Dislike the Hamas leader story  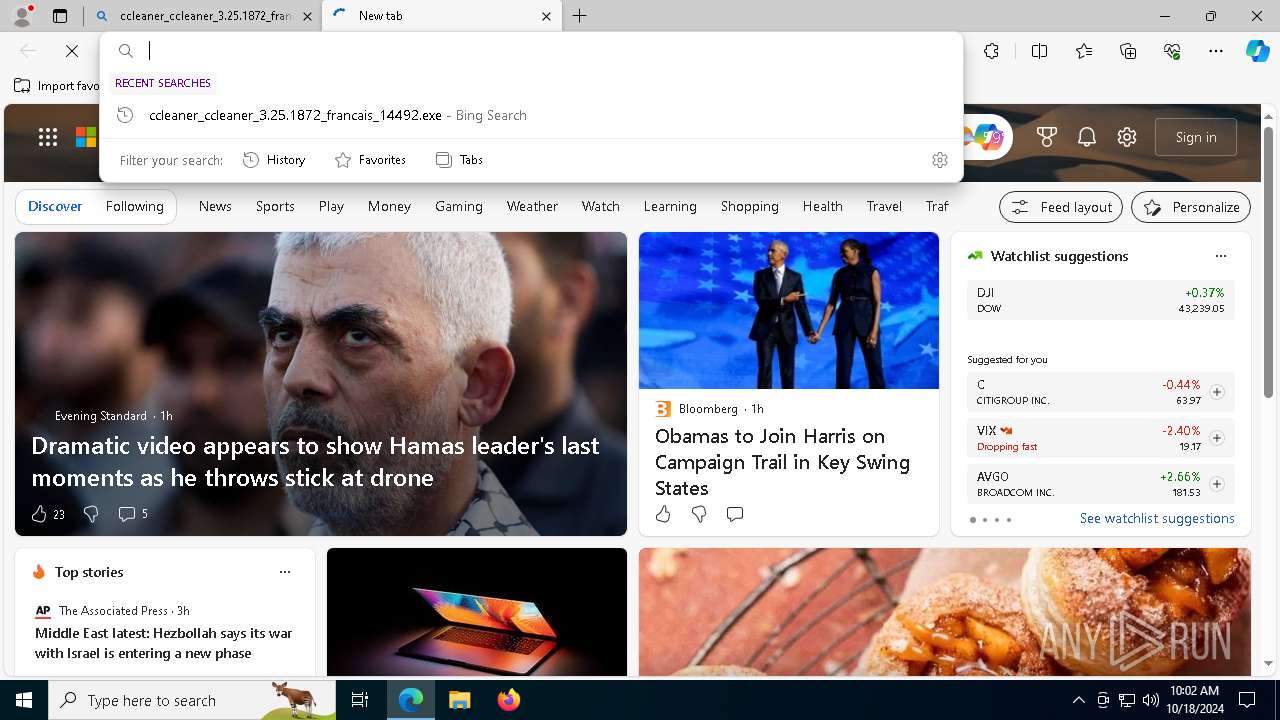point(91,514)
